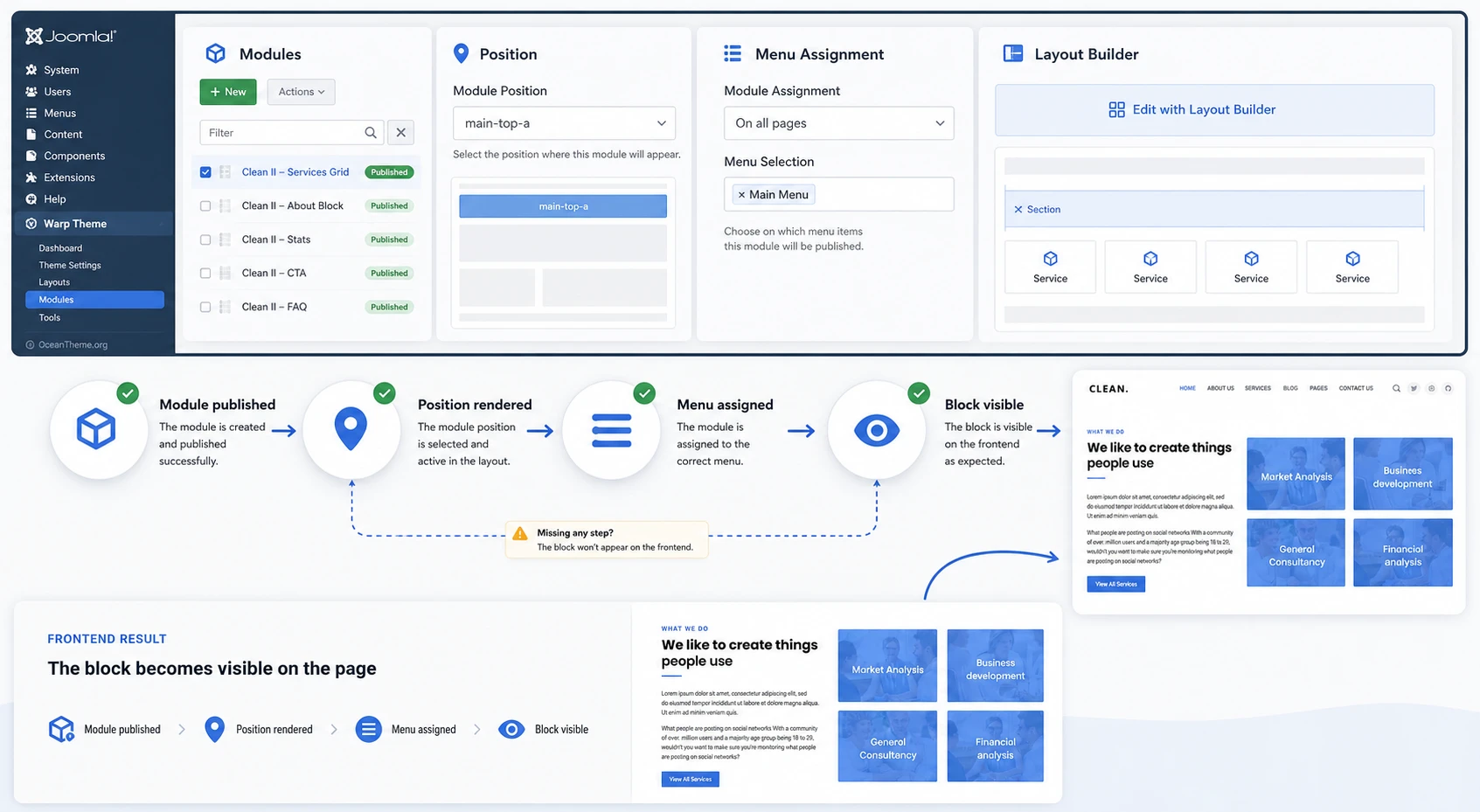The height and width of the screenshot is (812, 1480).
Task: Click the Position rendered pin circle icon
Action: [351, 429]
